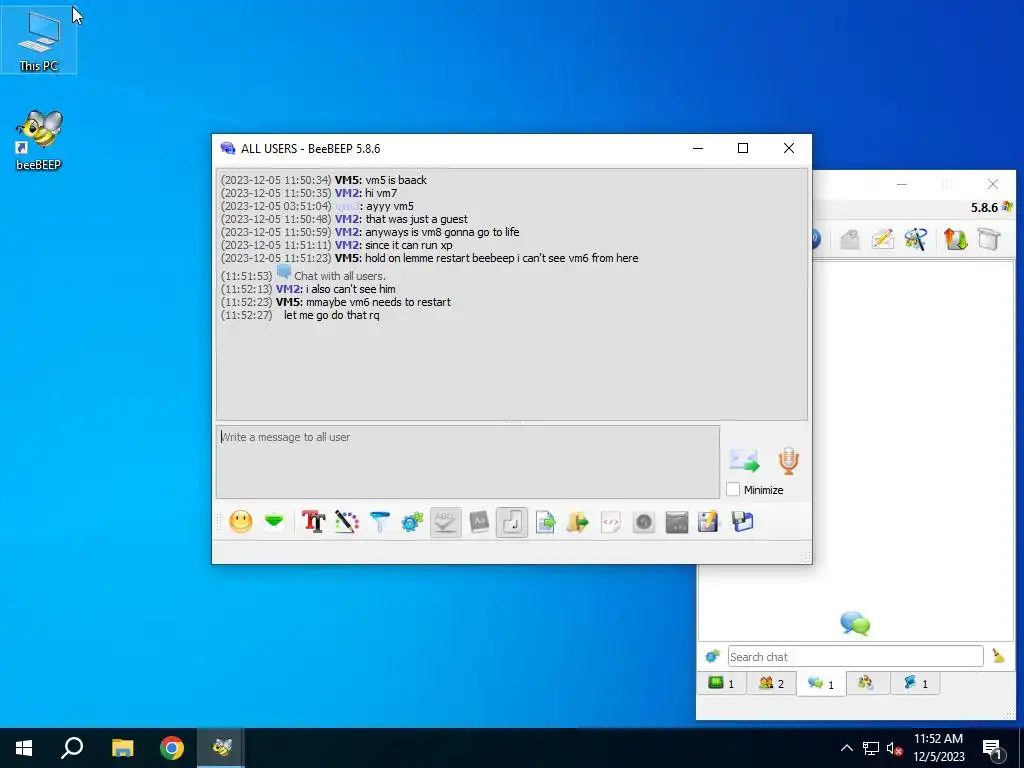Viewport: 1024px width, 768px height.
Task: Select the This PC desktop icon
Action: tap(39, 40)
